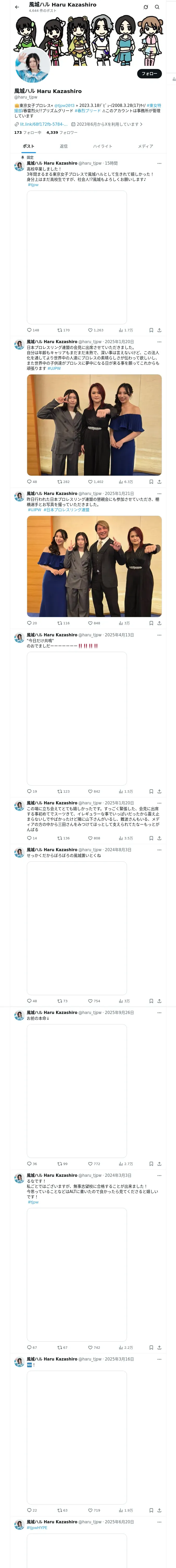The width and height of the screenshot is (176, 1568).
Task: Go back using the top-left arrow
Action: tap(17, 7)
